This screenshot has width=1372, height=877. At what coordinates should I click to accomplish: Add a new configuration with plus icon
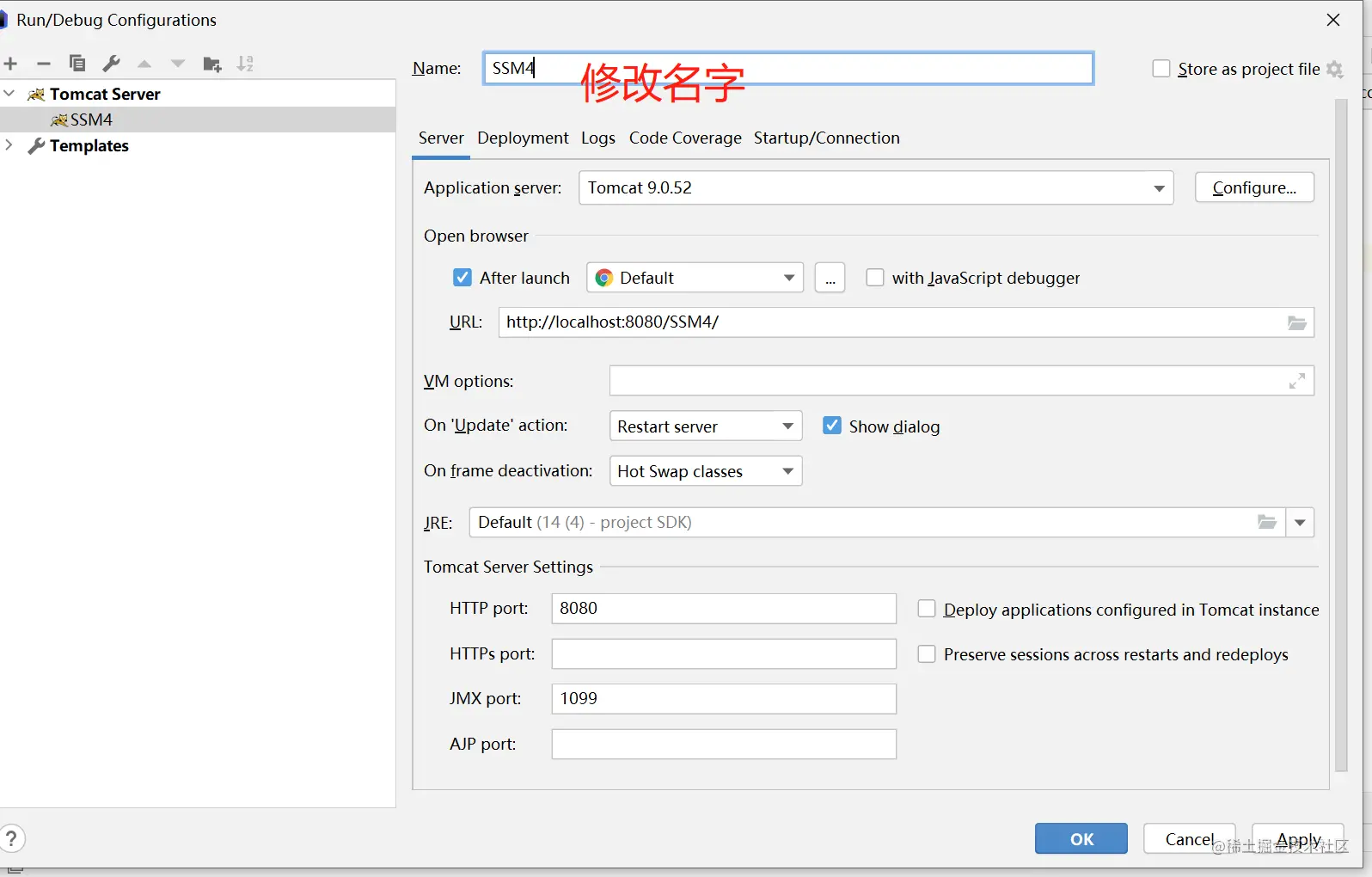point(11,64)
